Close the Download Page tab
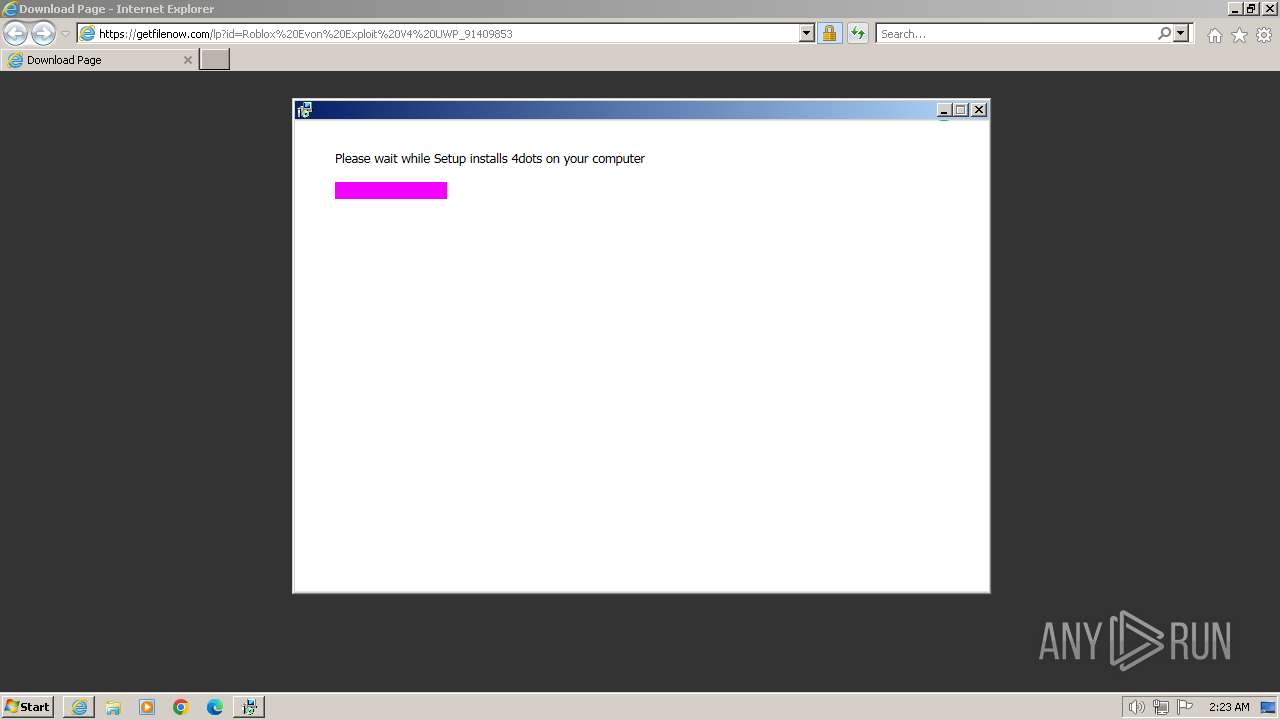1280x720 pixels. click(x=187, y=60)
